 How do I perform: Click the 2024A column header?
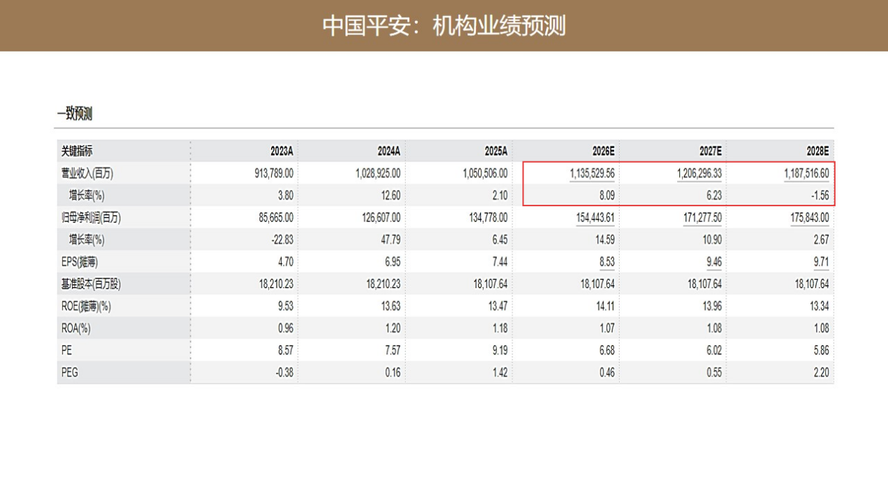tap(389, 151)
